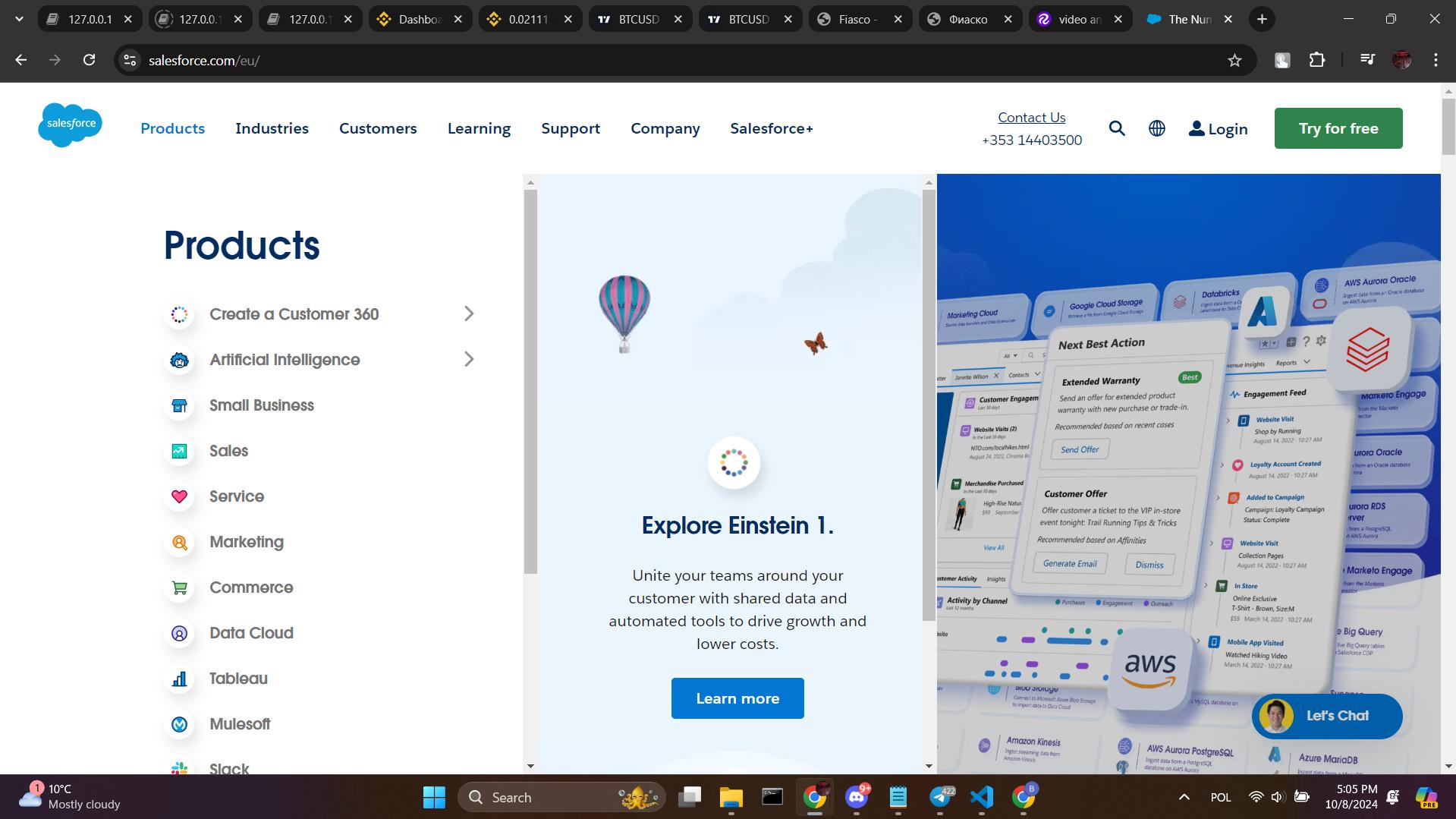This screenshot has width=1456, height=819.
Task: Click the Windows Start button
Action: point(434,797)
